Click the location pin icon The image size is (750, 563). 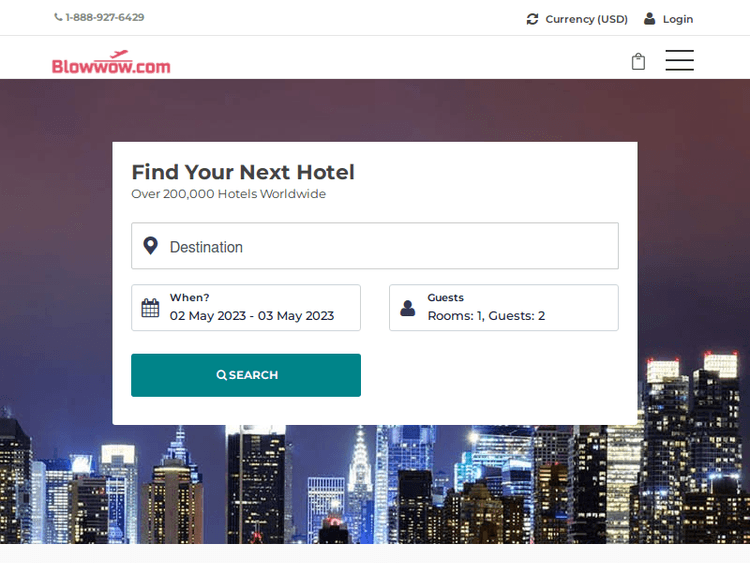(x=150, y=246)
